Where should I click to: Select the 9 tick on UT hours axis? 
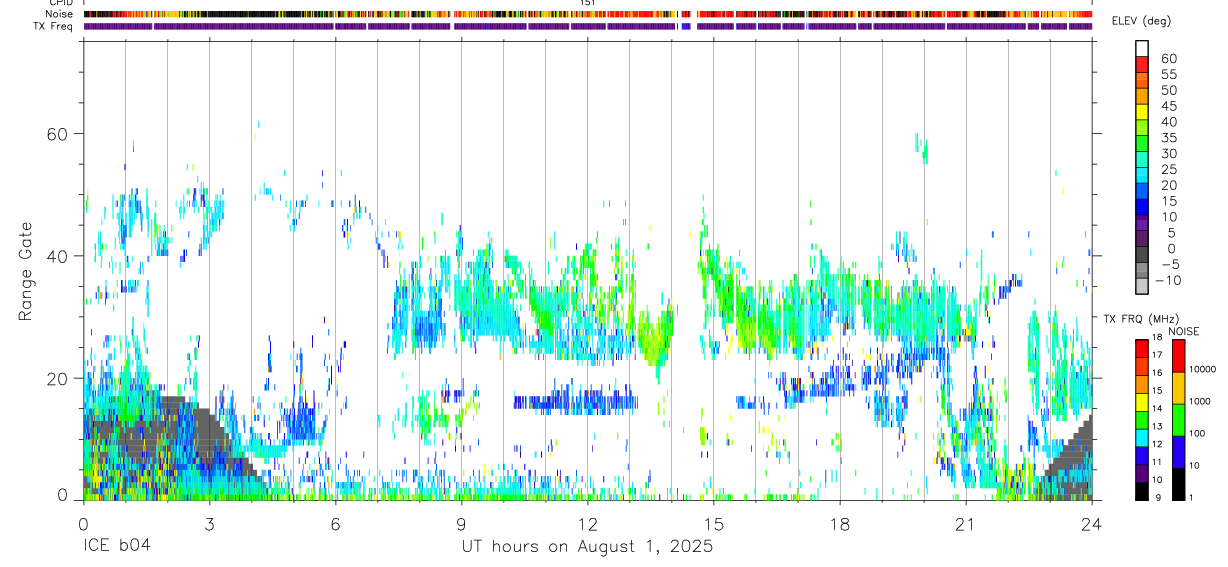pos(461,522)
